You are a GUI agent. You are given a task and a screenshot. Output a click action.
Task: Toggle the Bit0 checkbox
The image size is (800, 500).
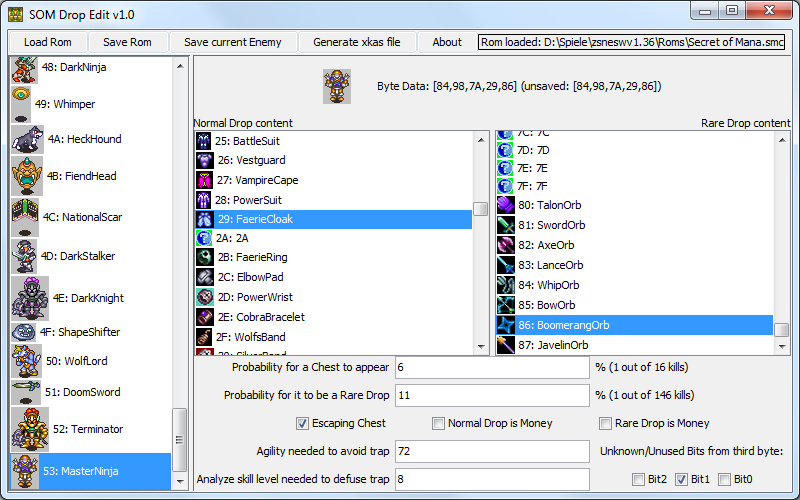pyautogui.click(x=724, y=479)
